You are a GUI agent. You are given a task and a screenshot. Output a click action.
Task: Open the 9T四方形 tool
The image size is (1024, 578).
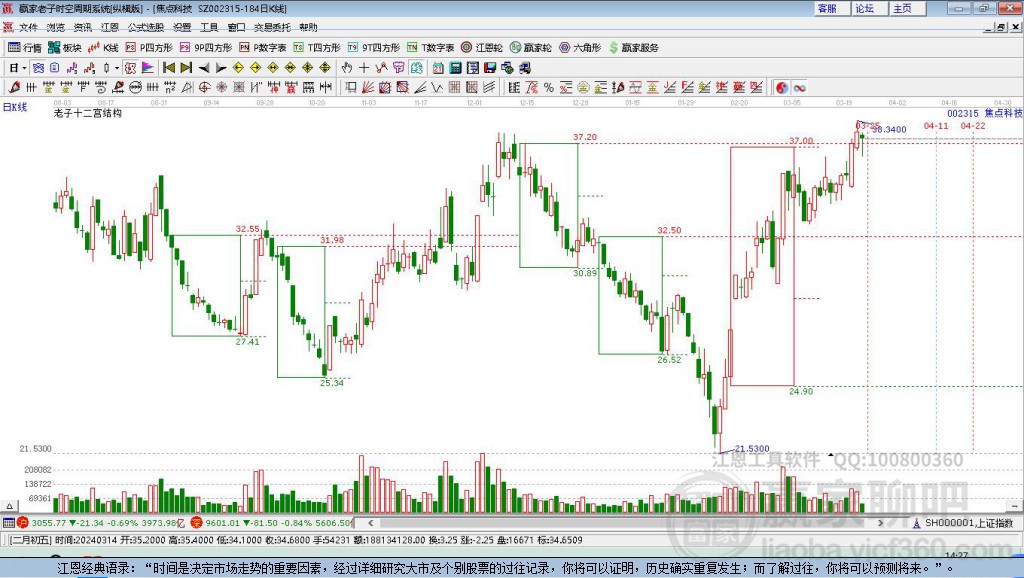(x=374, y=48)
